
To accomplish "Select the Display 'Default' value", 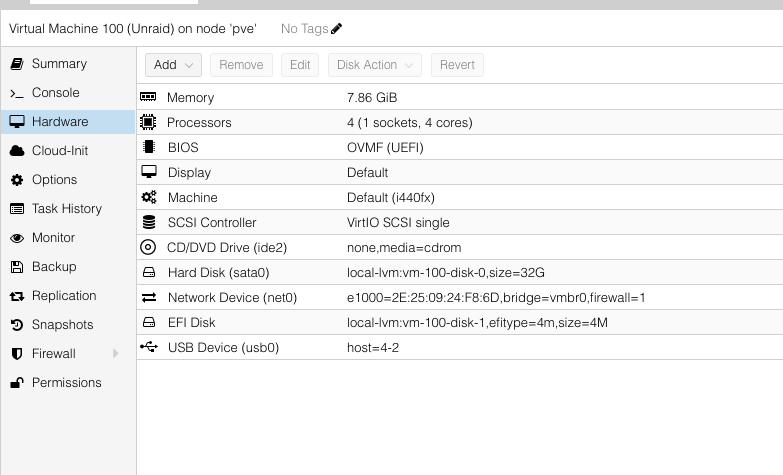I will [367, 172].
